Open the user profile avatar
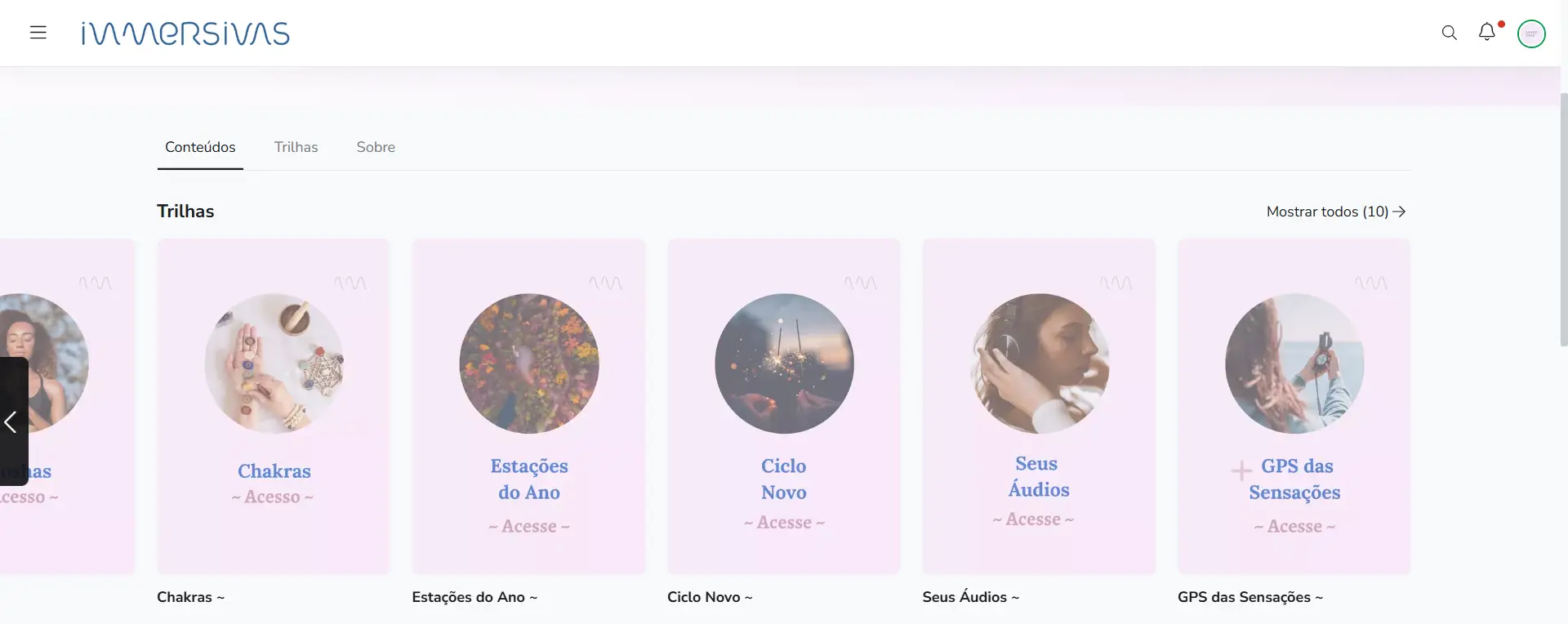This screenshot has width=1568, height=624. 1530,33
